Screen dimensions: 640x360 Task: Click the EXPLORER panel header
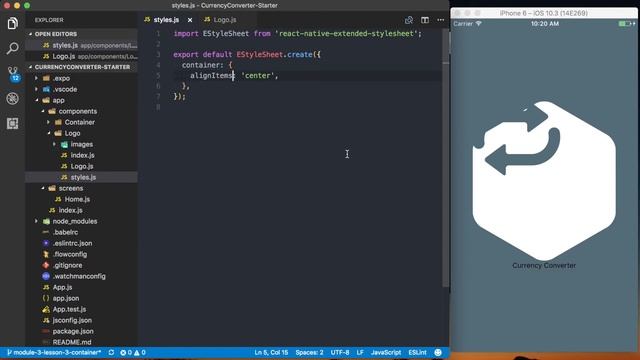click(x=49, y=20)
